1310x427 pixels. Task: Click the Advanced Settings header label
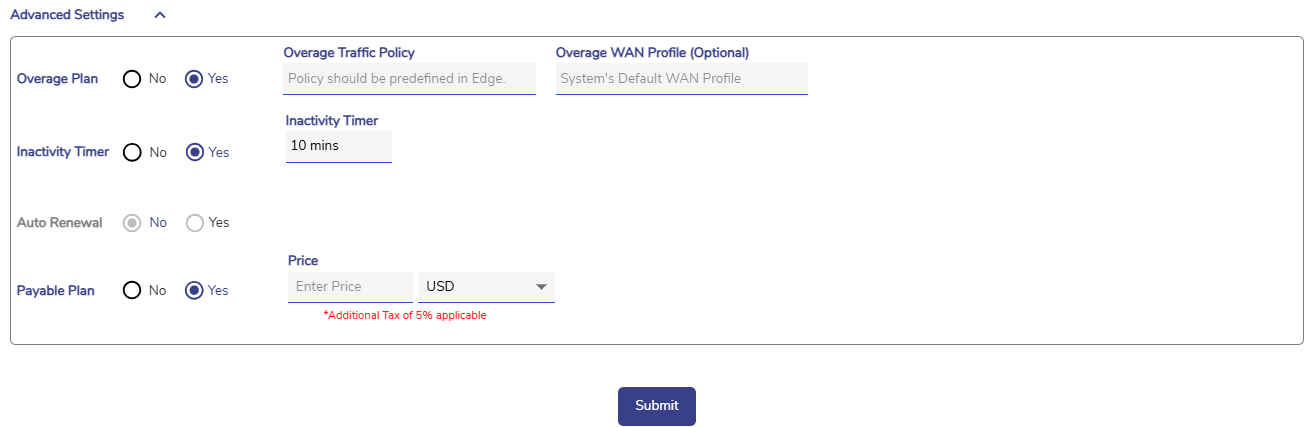click(x=67, y=15)
